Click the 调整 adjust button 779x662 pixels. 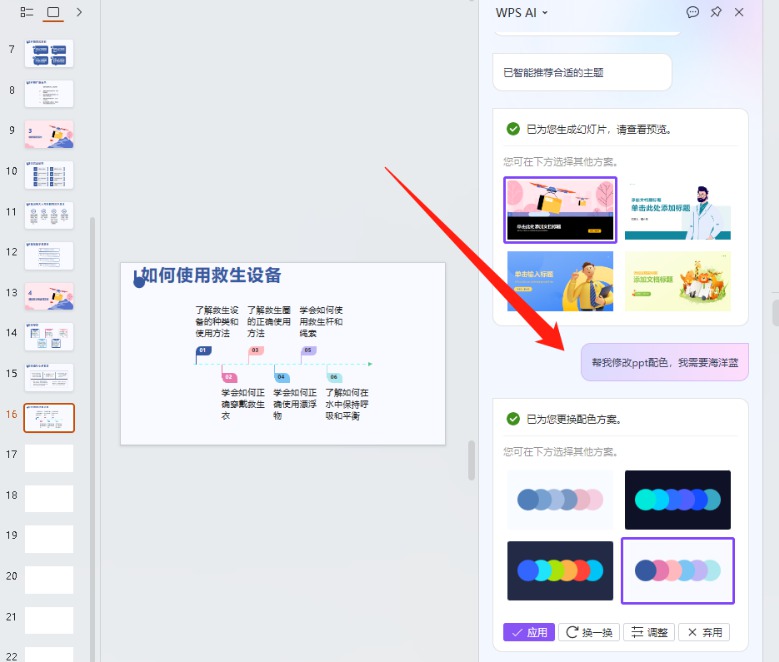649,632
